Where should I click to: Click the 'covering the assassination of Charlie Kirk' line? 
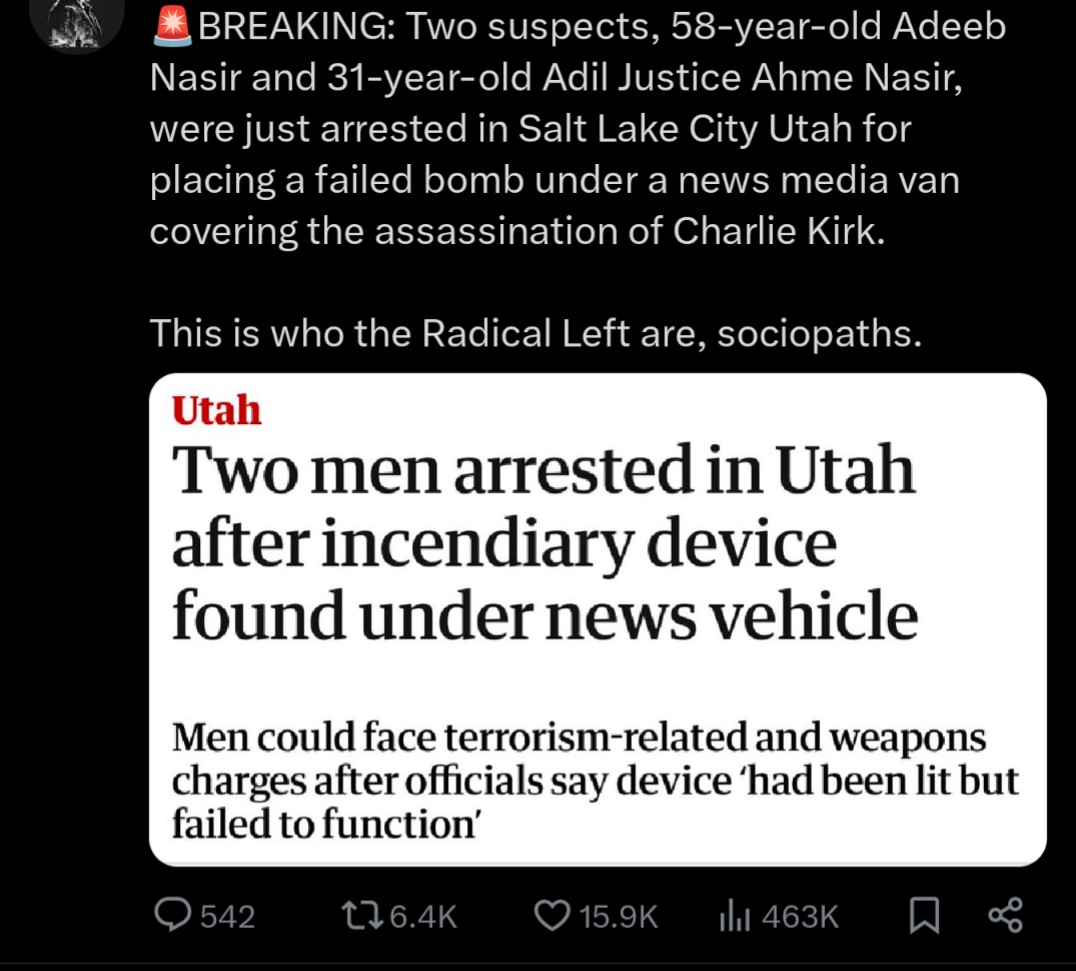(517, 231)
